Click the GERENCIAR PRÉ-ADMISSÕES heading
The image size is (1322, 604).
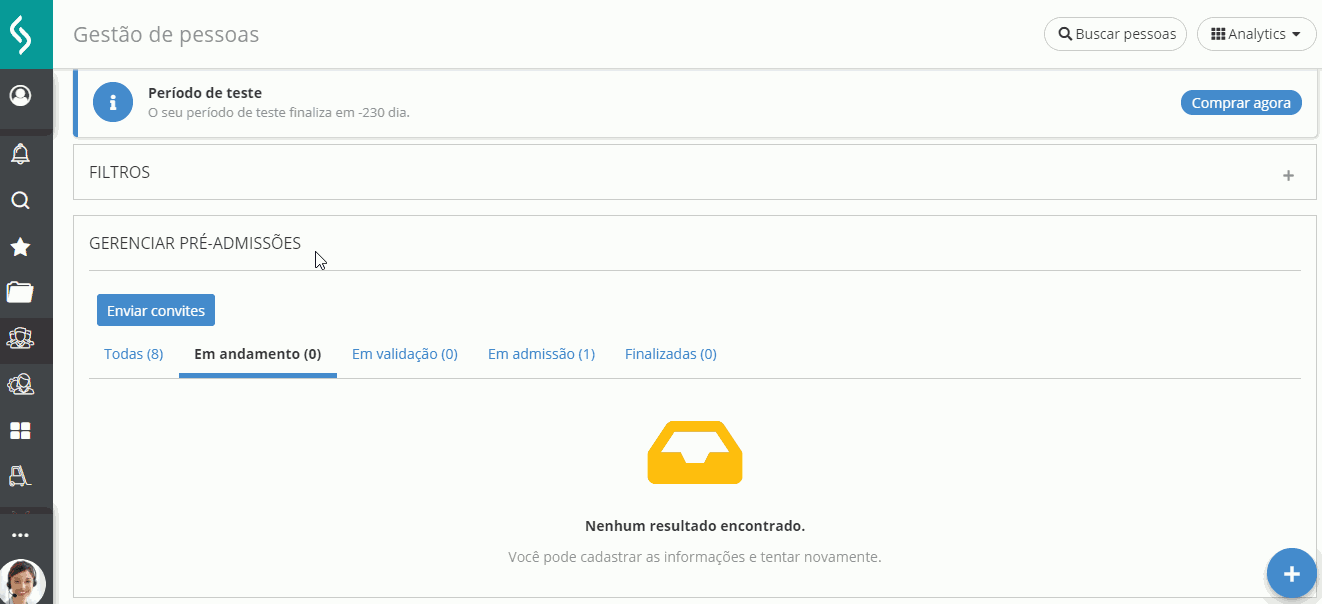point(195,243)
